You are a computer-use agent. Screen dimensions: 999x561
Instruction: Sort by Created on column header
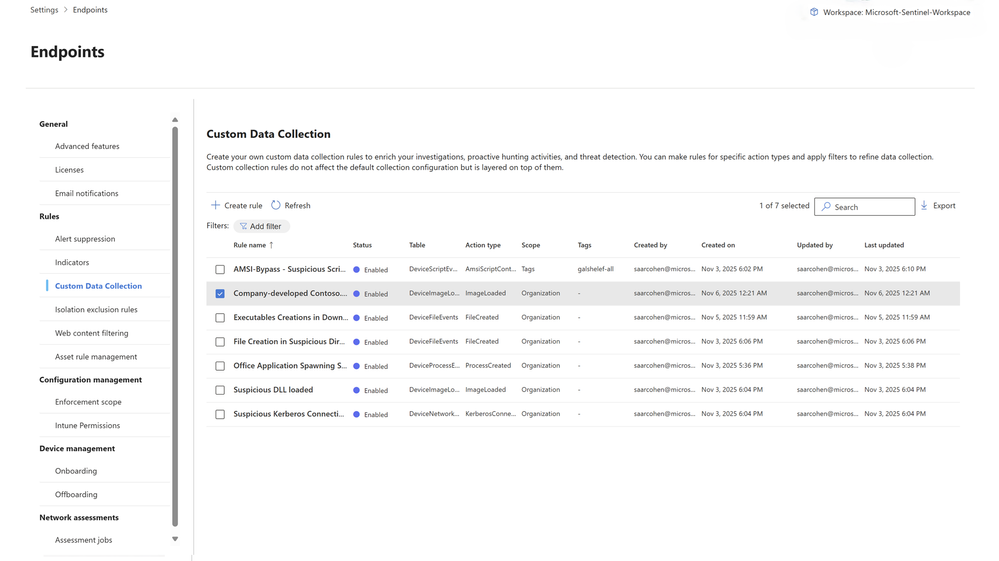[x=718, y=245]
